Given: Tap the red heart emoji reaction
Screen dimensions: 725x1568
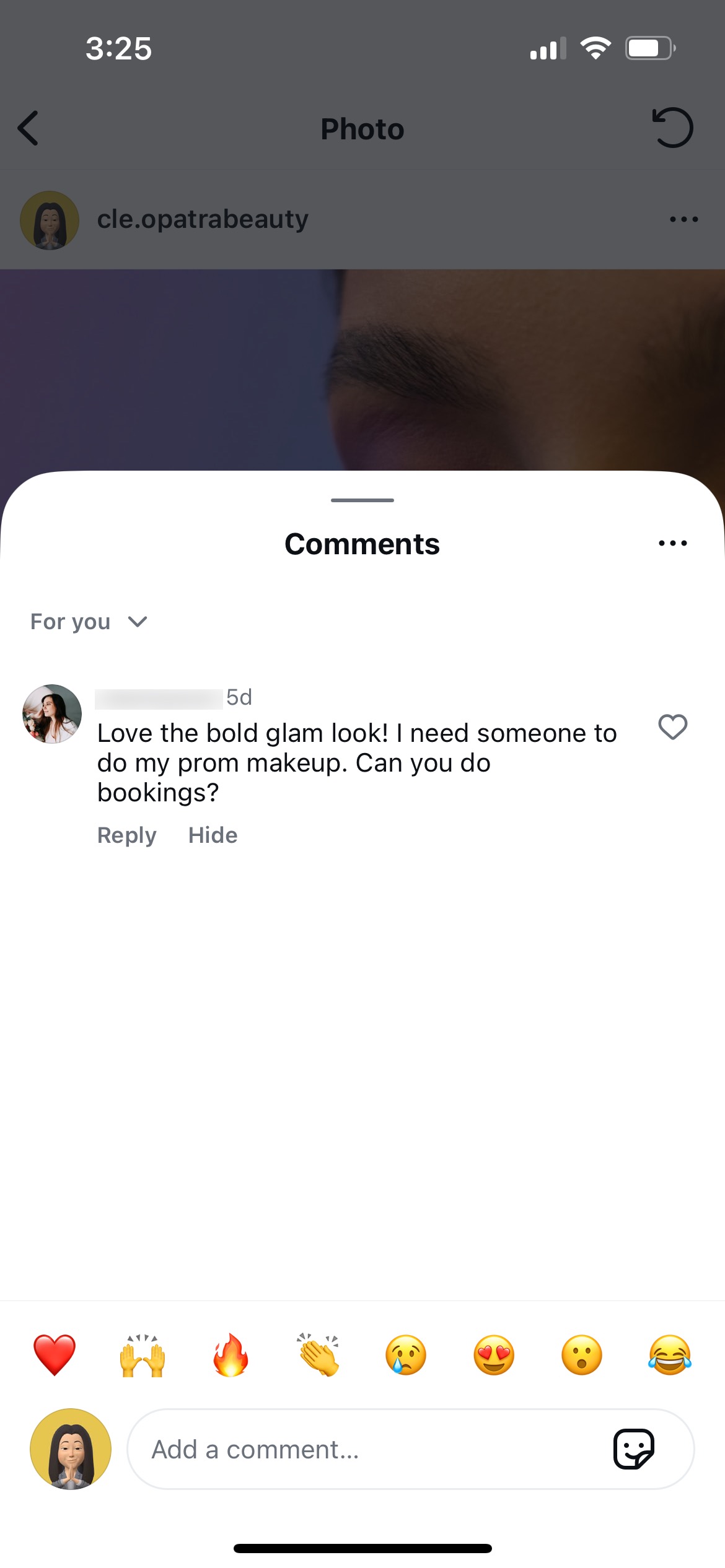Looking at the screenshot, I should (x=55, y=1355).
